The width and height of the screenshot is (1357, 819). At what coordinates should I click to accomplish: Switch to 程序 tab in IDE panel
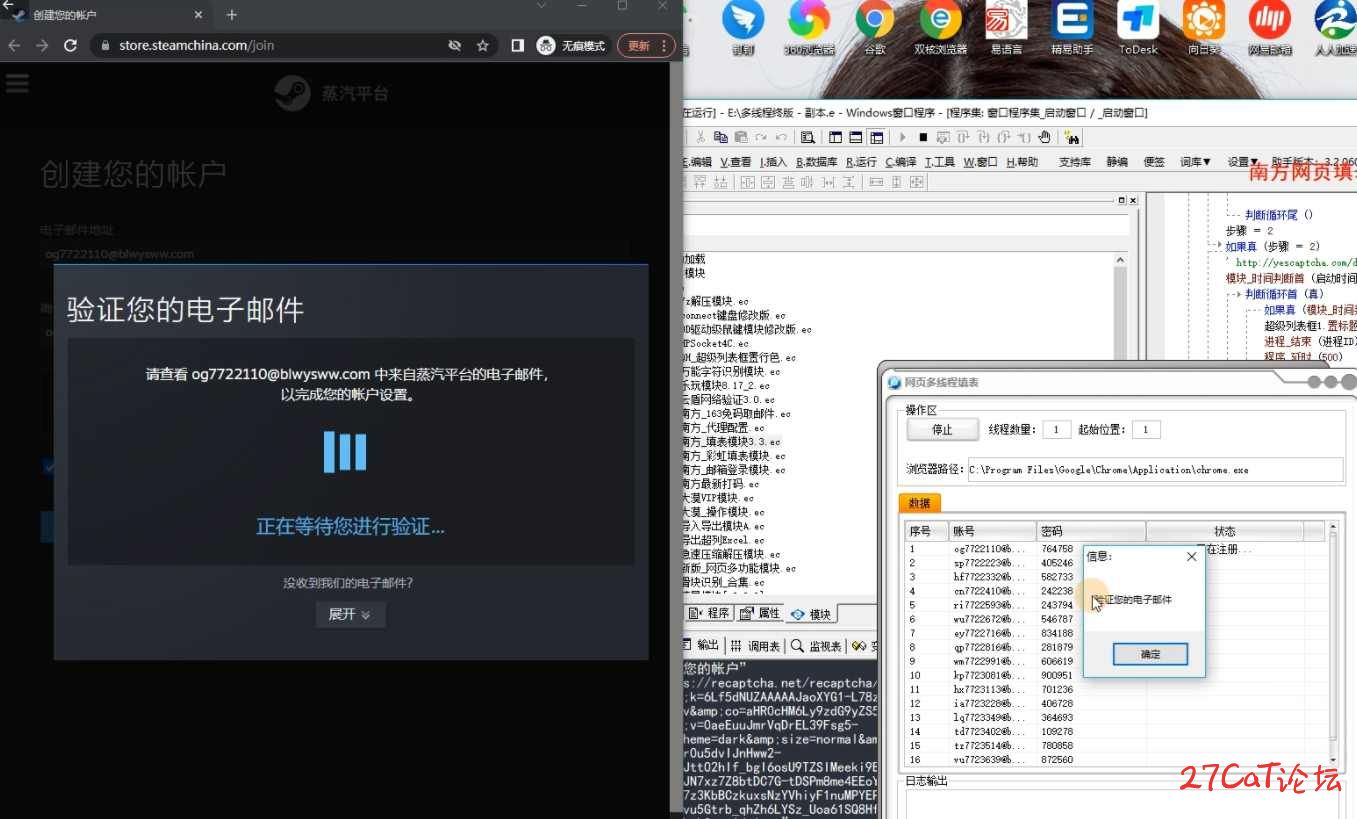pos(710,613)
